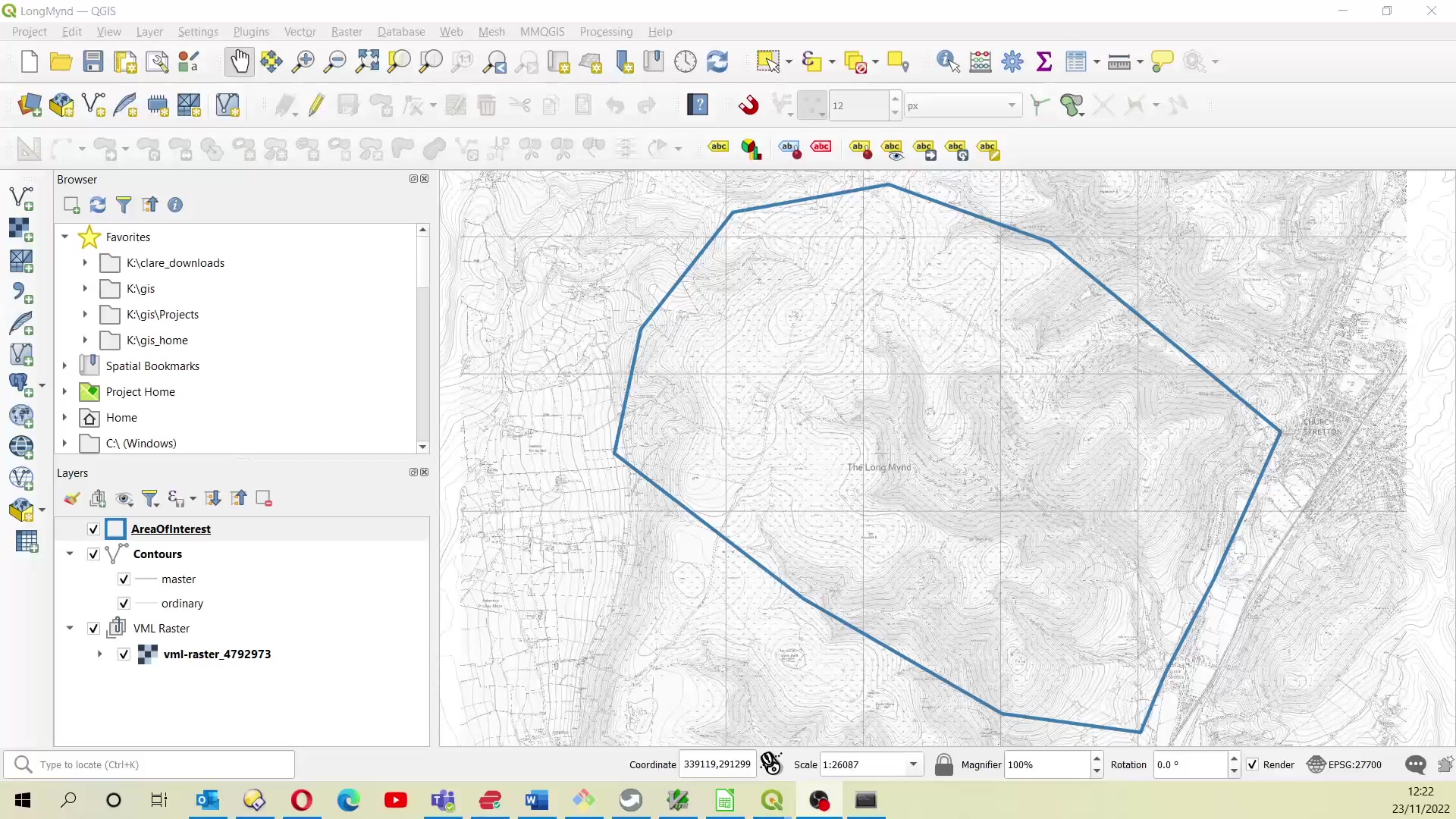The image size is (1456, 819).
Task: Collapse the Contours layer group
Action: point(69,554)
